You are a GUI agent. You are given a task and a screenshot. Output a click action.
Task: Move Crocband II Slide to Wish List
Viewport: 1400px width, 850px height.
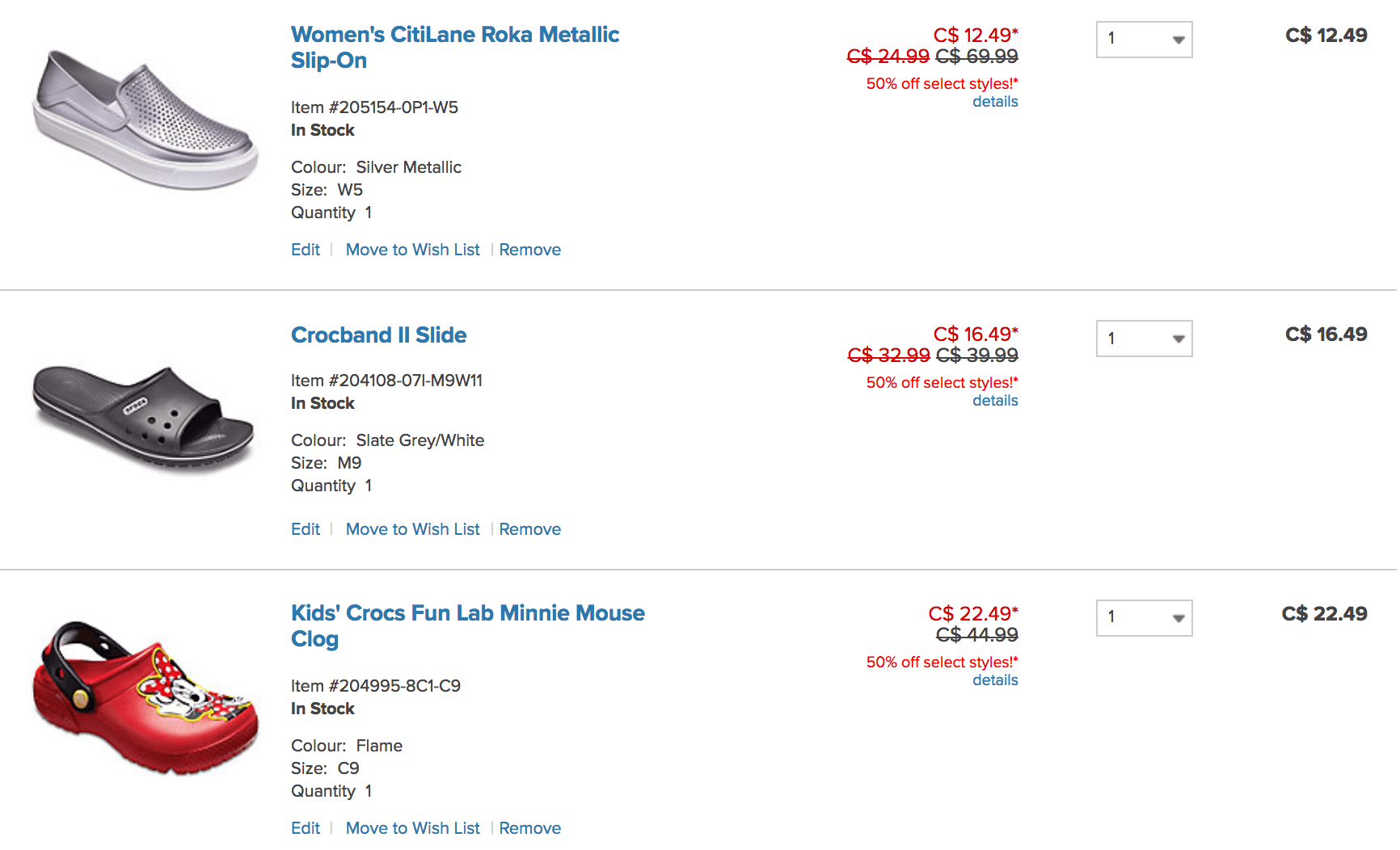(412, 529)
